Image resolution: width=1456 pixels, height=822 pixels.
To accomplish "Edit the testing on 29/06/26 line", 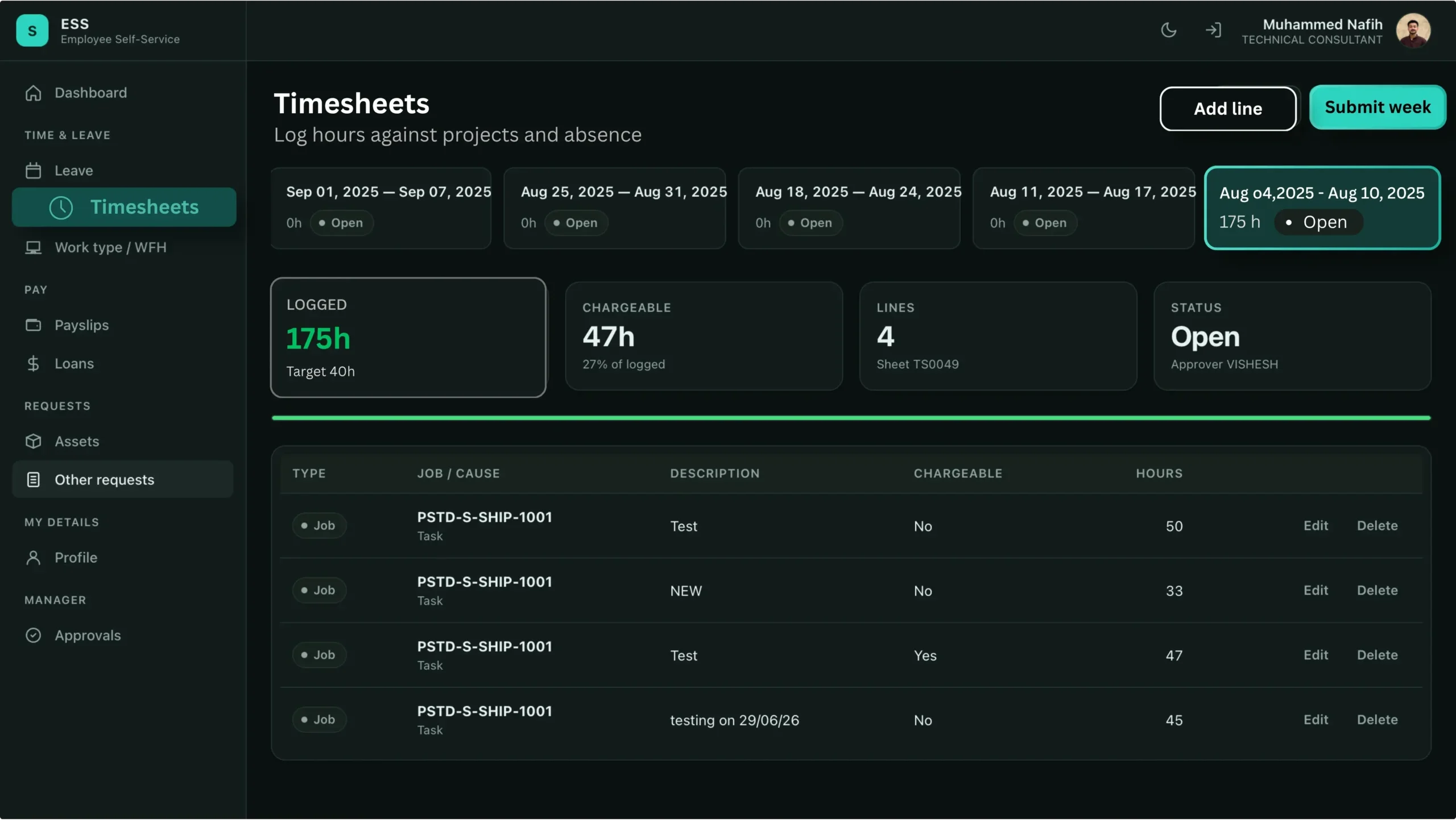I will [x=1316, y=720].
